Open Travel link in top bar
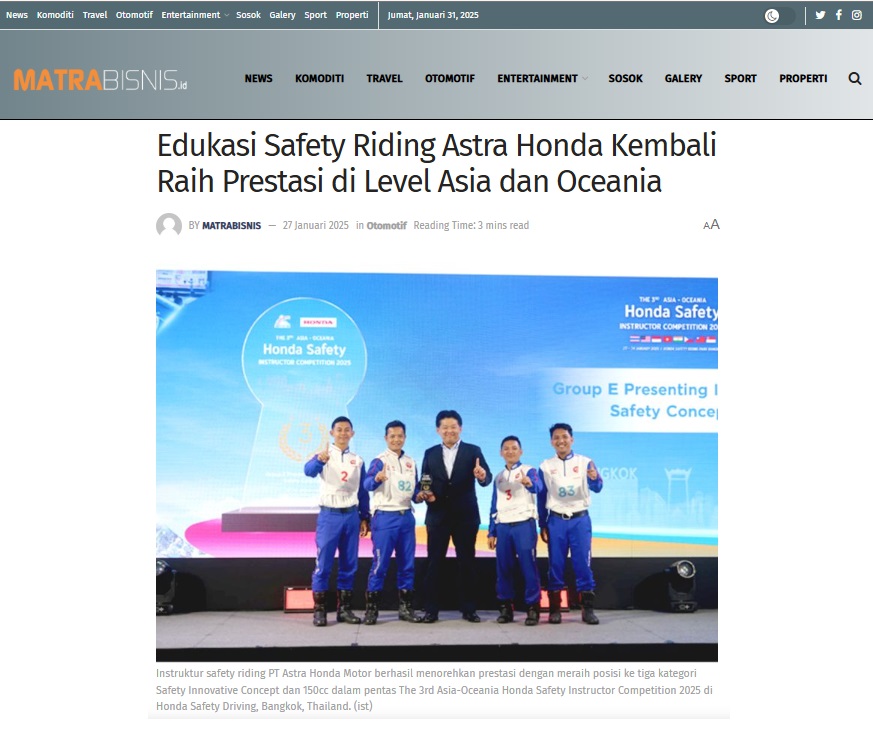 tap(95, 15)
